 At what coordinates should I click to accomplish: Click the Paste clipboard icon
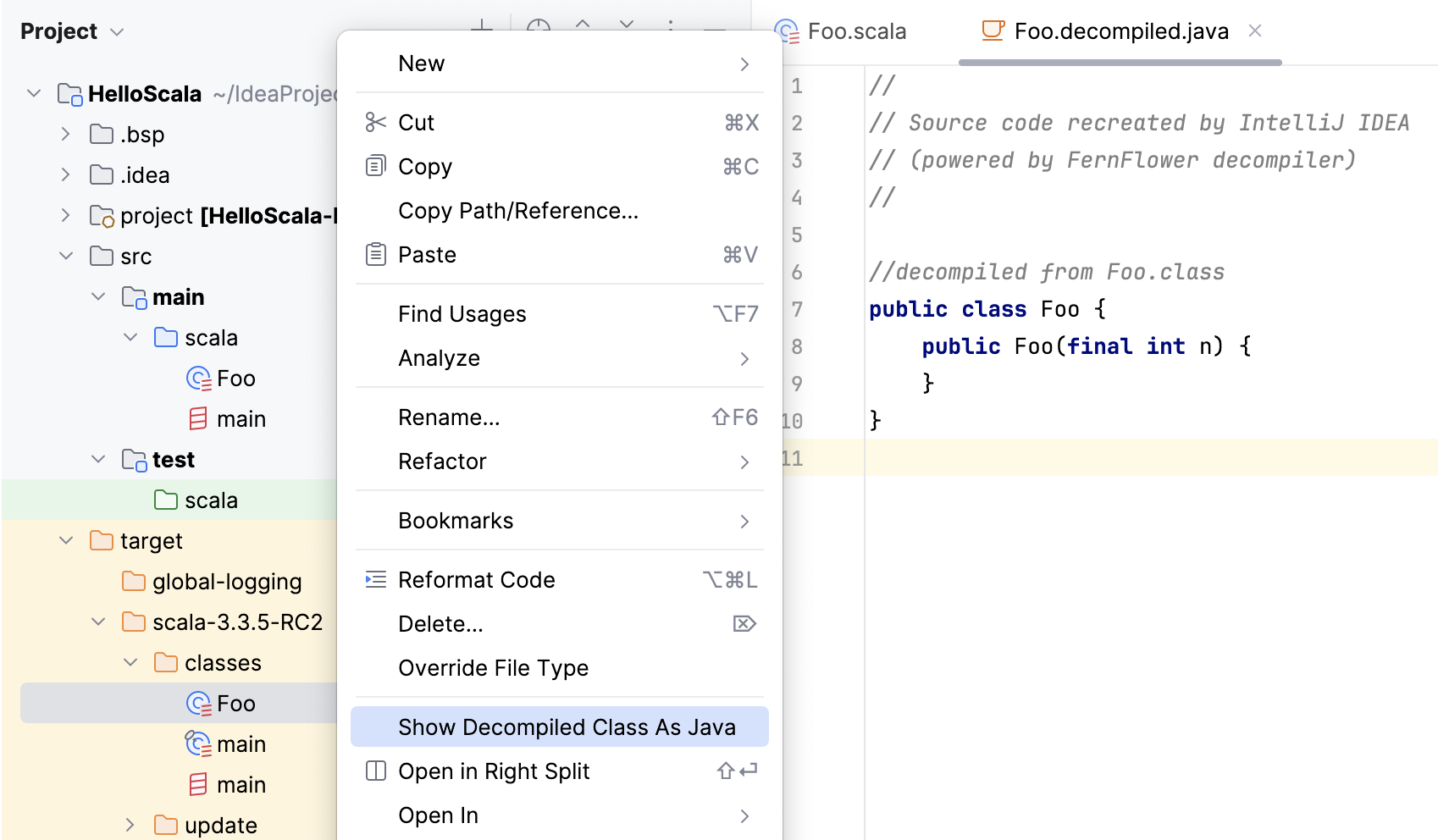point(375,254)
